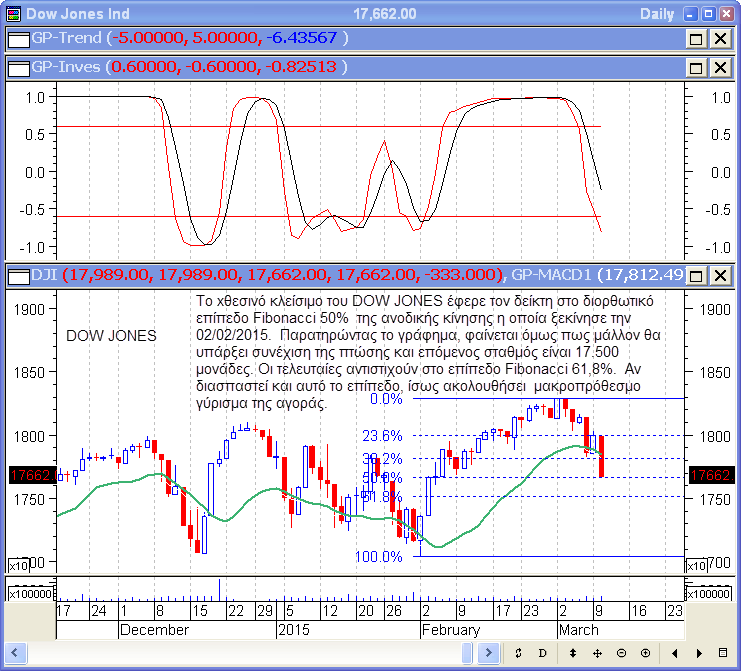This screenshot has width=741, height=671.
Task: Click the DJI title with OHLC values
Action: 267,275
